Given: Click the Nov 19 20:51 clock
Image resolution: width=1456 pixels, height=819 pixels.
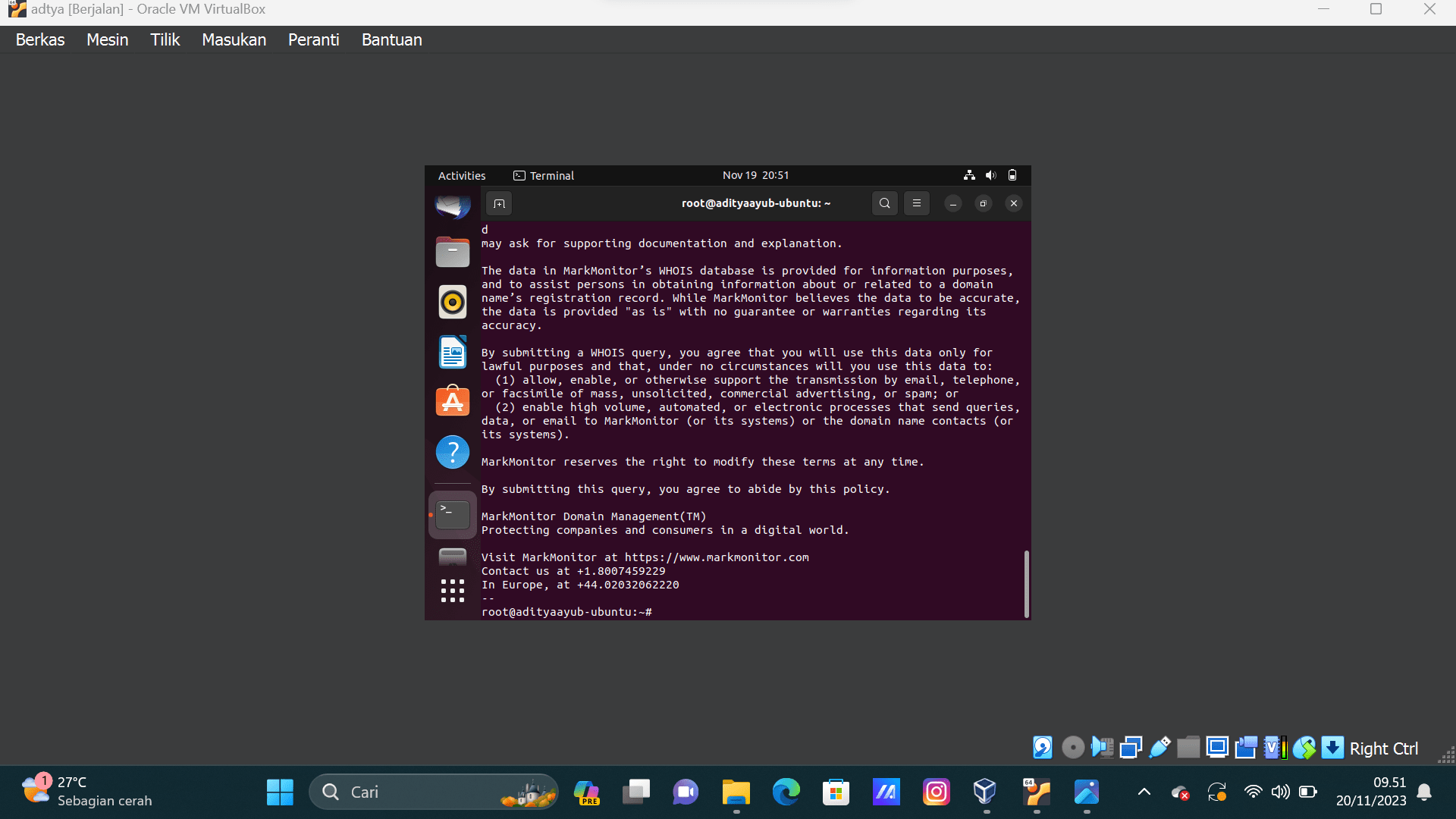Looking at the screenshot, I should [x=755, y=175].
